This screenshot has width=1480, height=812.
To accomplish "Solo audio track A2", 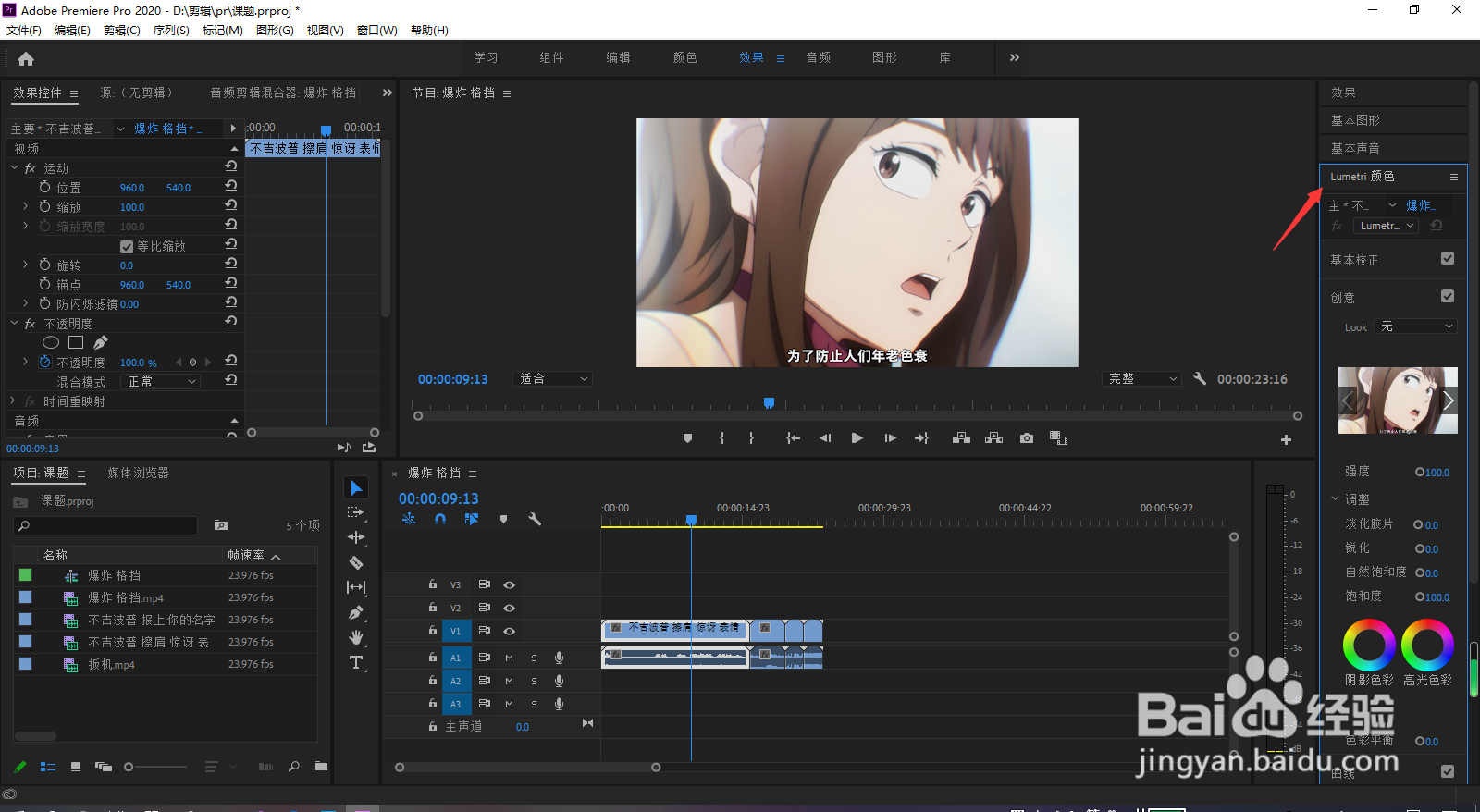I will [x=534, y=681].
